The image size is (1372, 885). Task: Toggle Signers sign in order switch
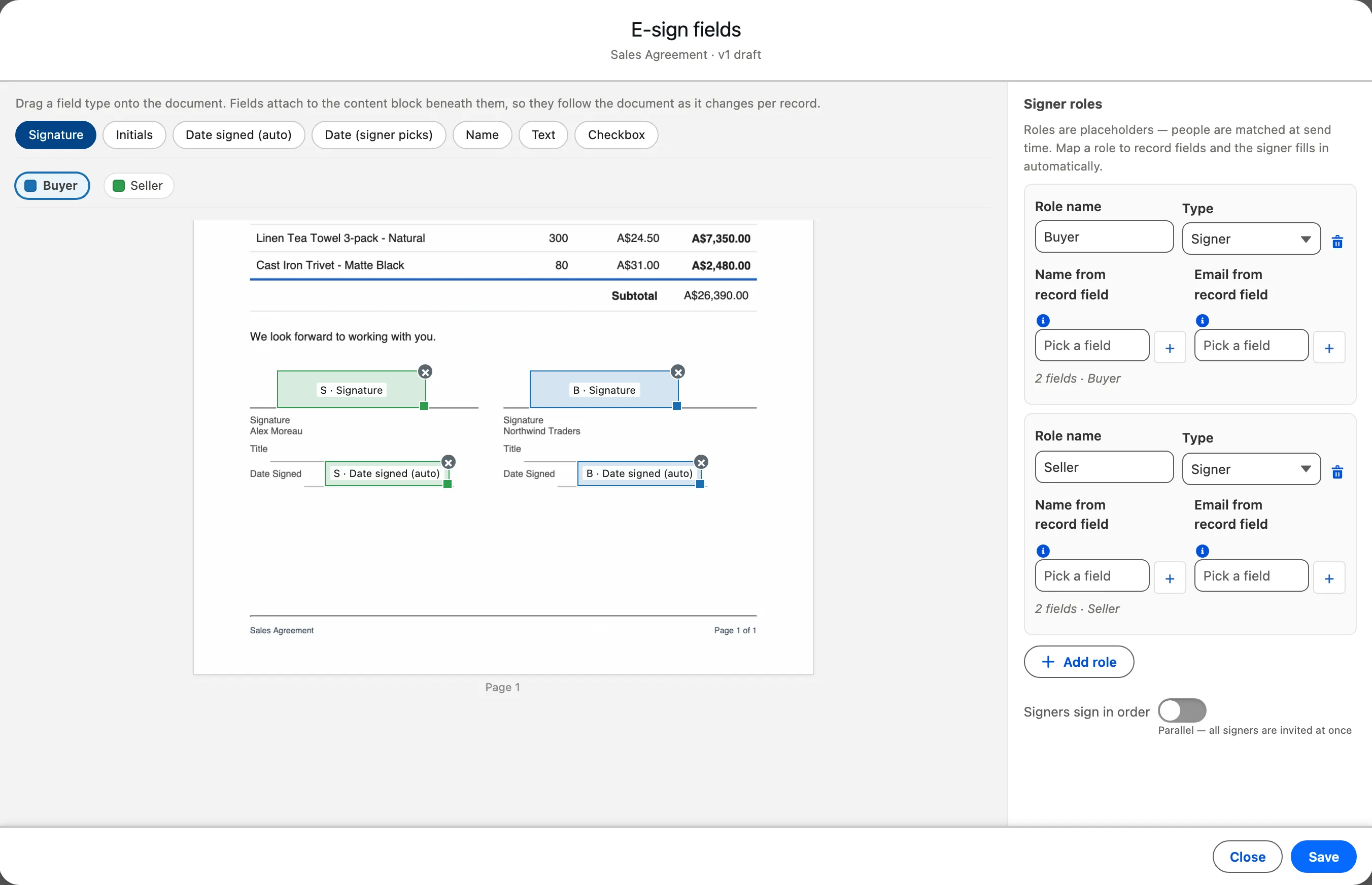(1181, 711)
